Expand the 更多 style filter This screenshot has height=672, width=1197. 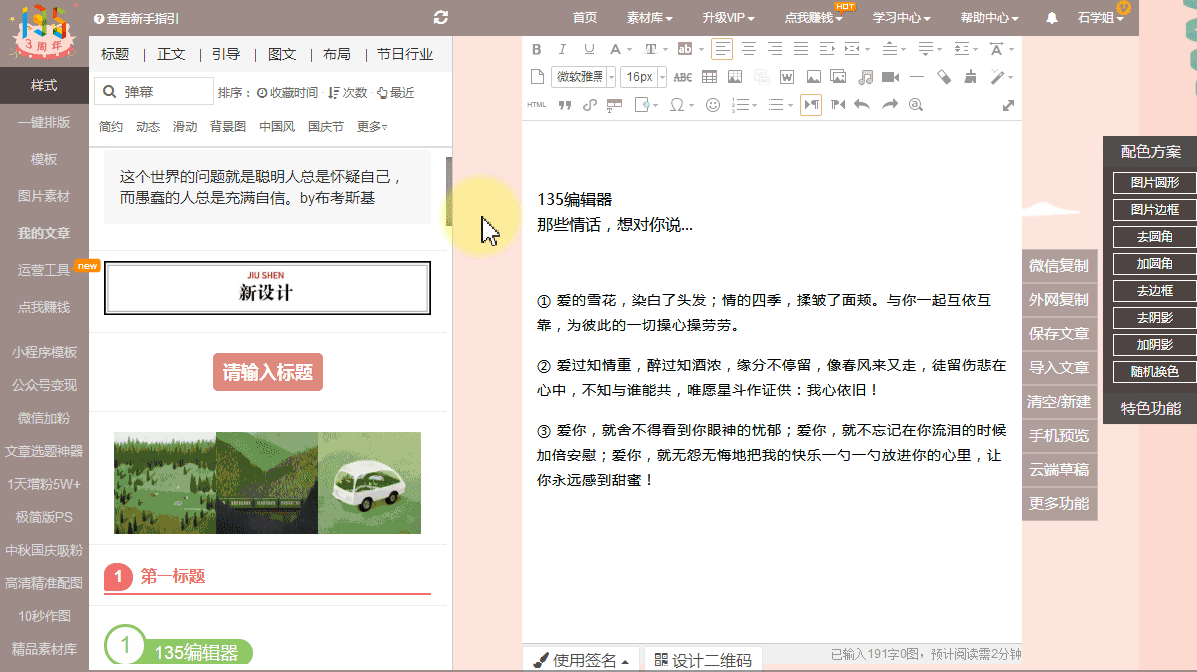(372, 127)
